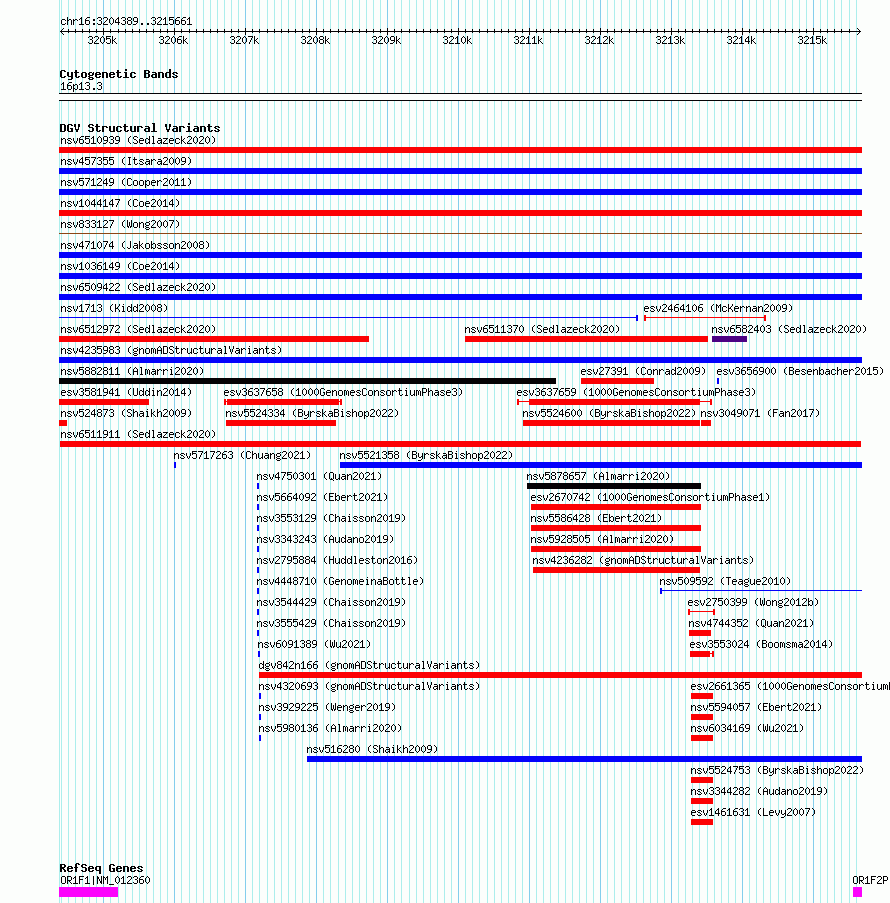Open the nsv3553129 (Chaisson2019) label

pos(331,519)
